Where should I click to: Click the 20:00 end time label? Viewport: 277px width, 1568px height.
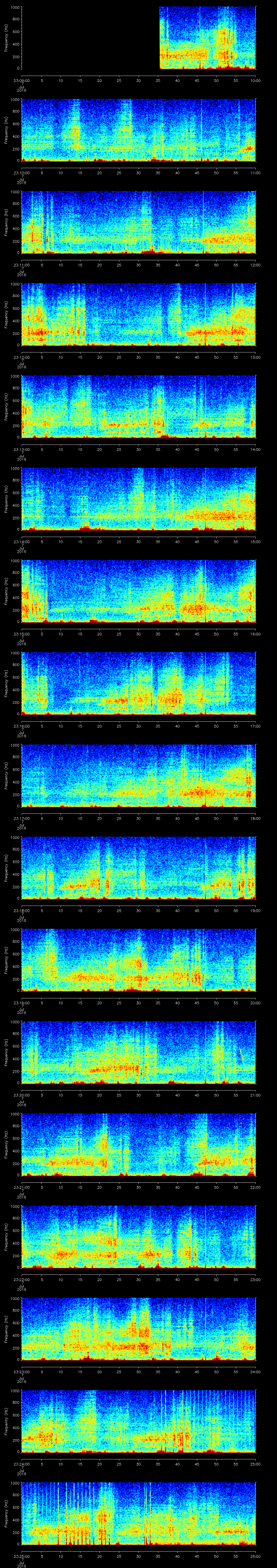(x=255, y=1003)
